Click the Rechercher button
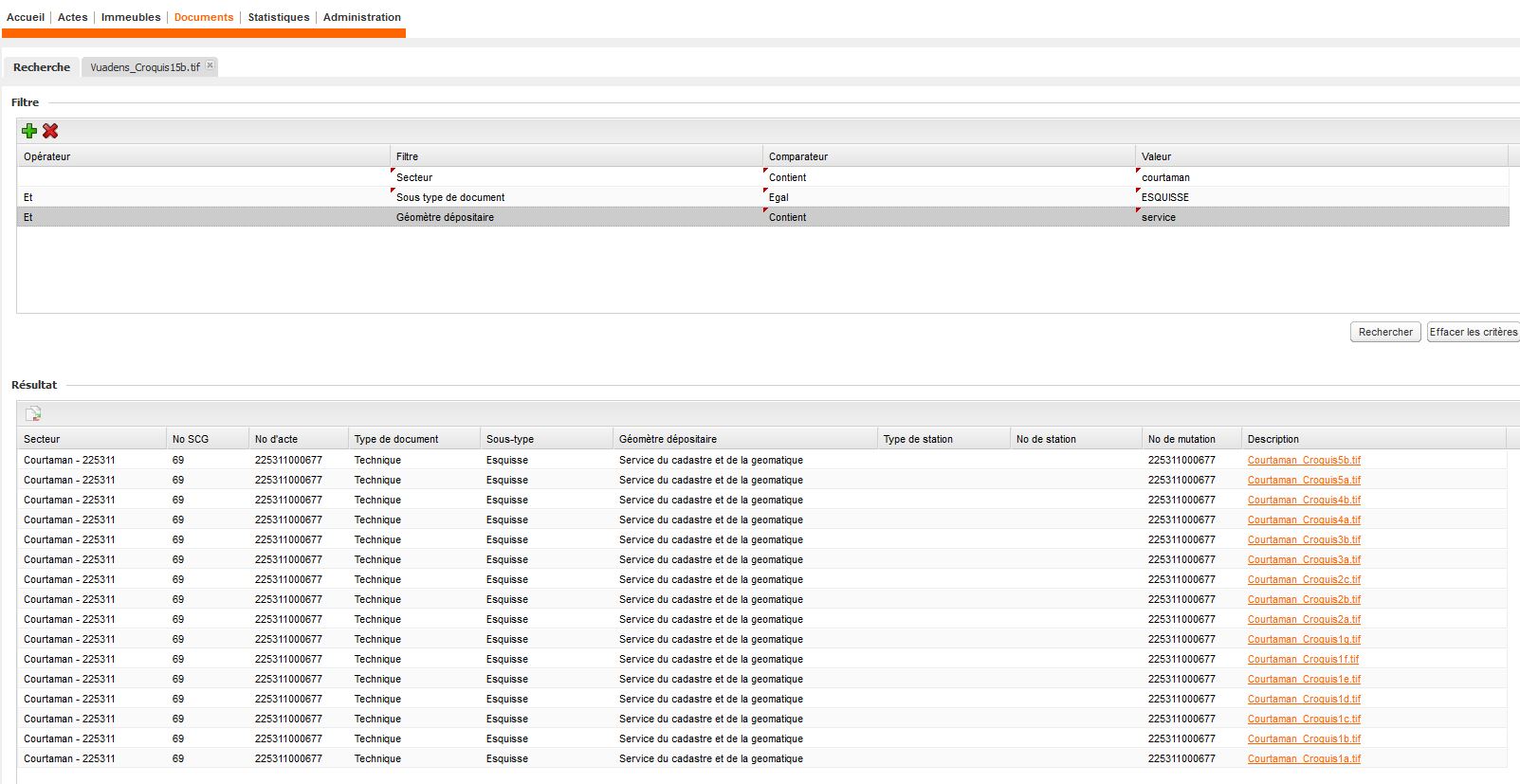 tap(1385, 332)
